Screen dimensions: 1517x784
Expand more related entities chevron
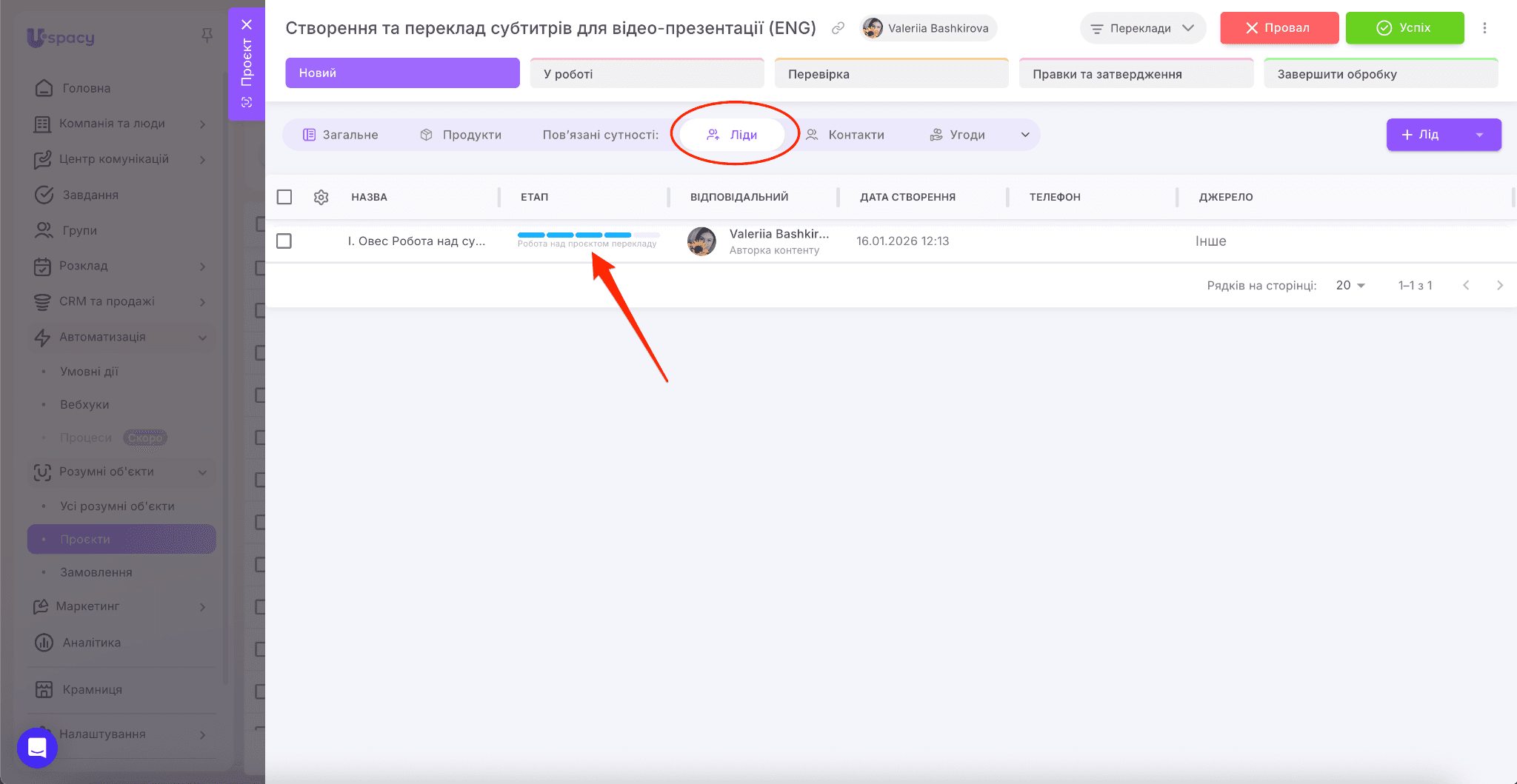pyautogui.click(x=1025, y=135)
